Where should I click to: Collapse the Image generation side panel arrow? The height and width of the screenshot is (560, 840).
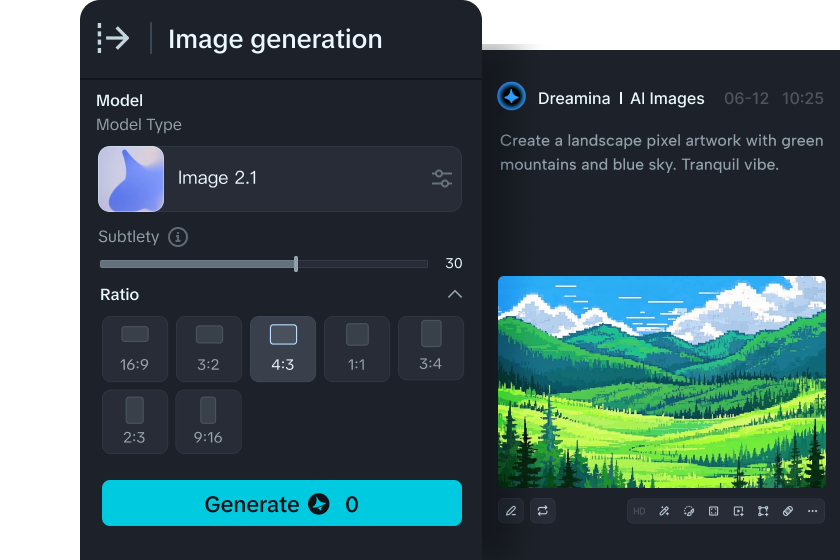(114, 39)
